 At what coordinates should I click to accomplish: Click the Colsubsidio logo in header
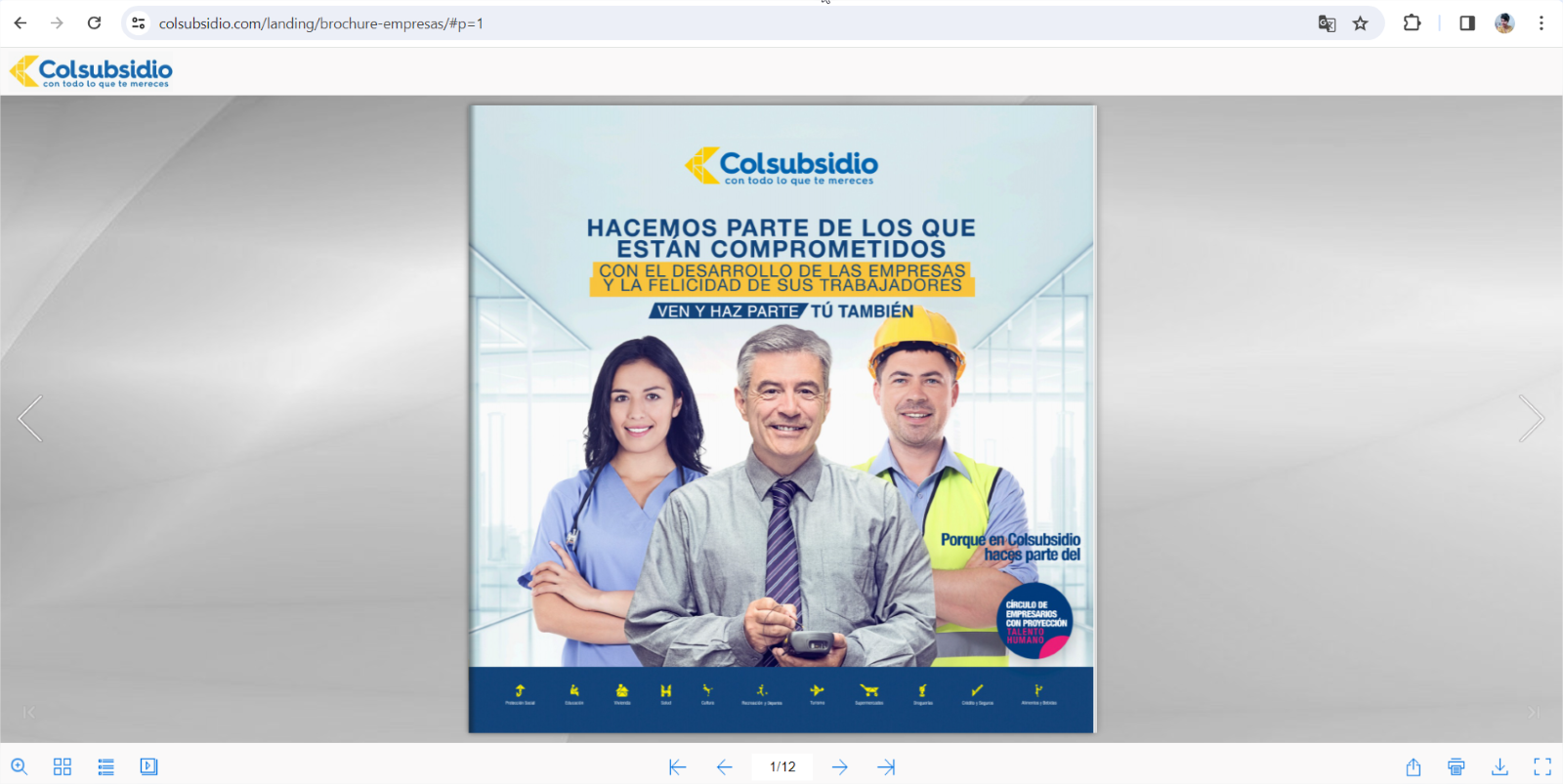coord(91,71)
